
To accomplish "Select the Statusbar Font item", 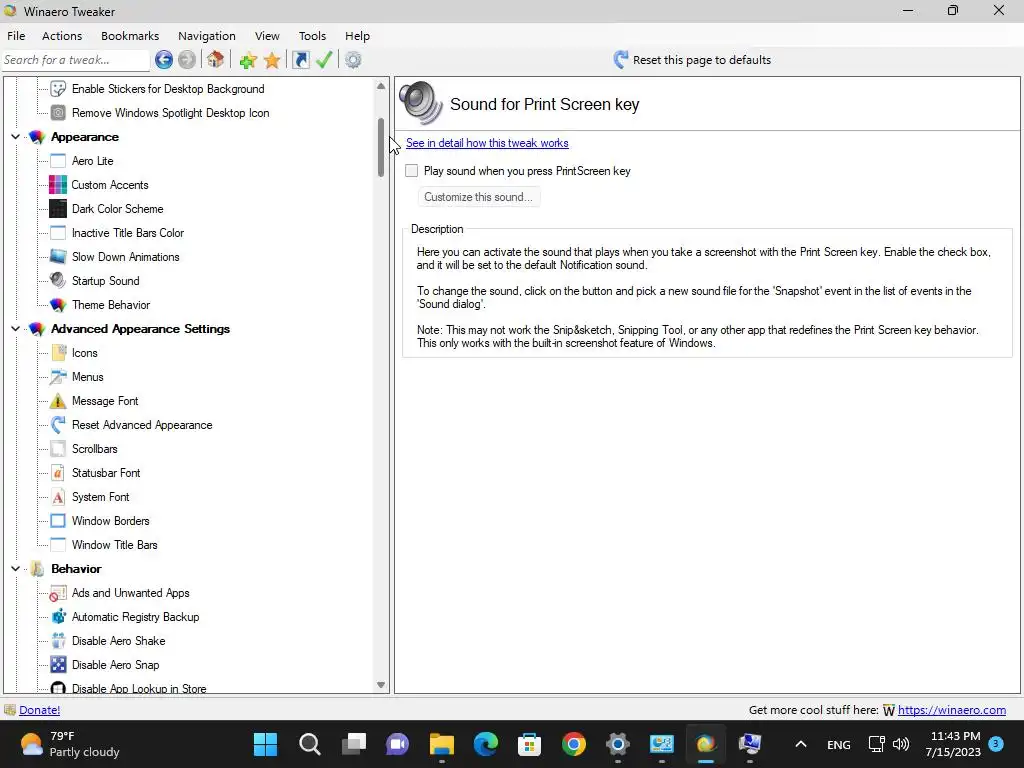I will 106,473.
